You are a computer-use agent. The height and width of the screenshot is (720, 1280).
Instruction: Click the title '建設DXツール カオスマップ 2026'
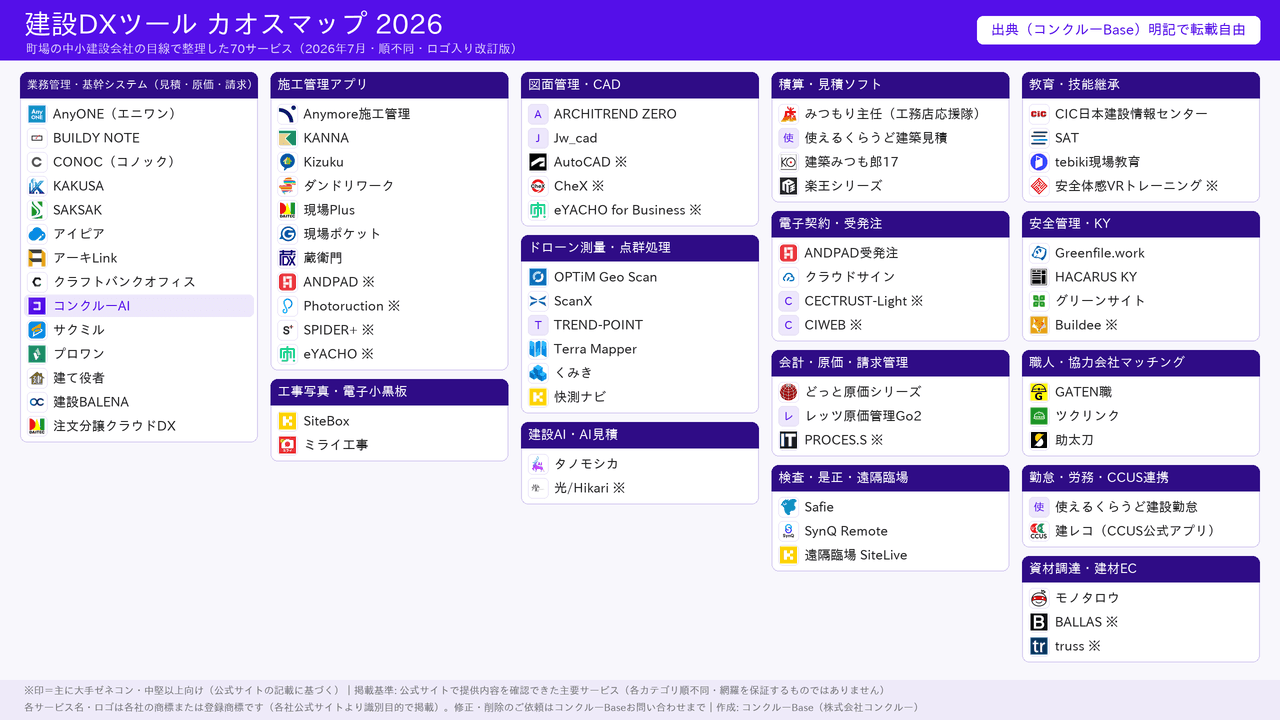[234, 24]
